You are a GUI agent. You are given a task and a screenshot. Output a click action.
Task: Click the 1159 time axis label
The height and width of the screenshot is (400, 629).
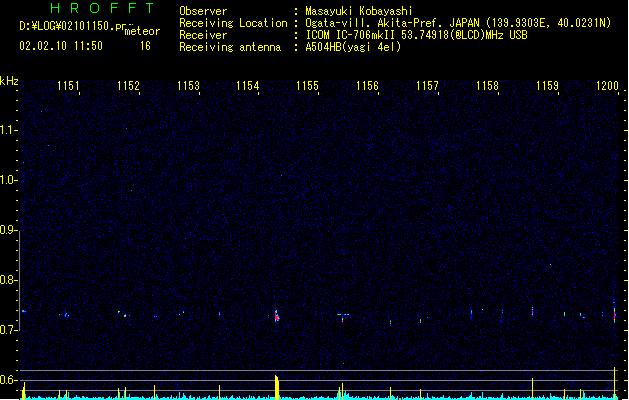click(x=547, y=85)
